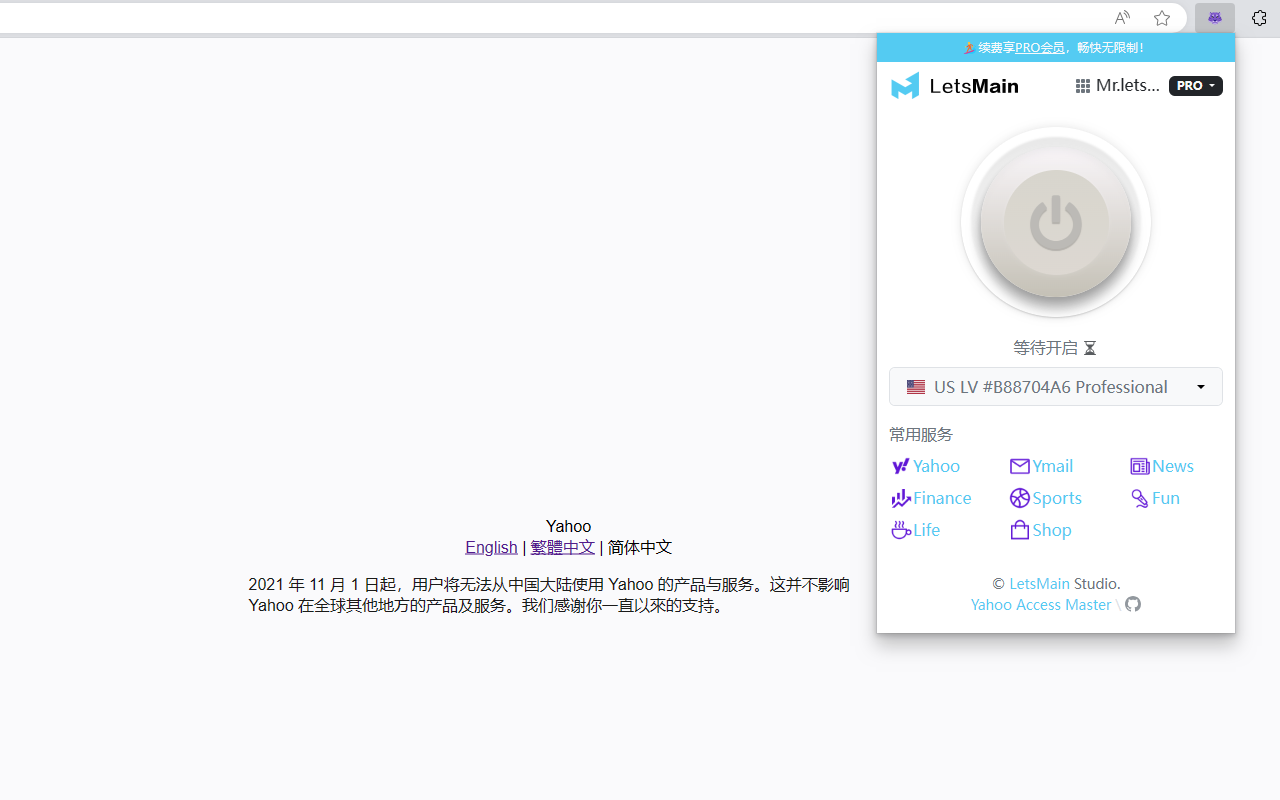Click the Yahoo heading on page
The height and width of the screenshot is (800, 1280).
pos(568,526)
